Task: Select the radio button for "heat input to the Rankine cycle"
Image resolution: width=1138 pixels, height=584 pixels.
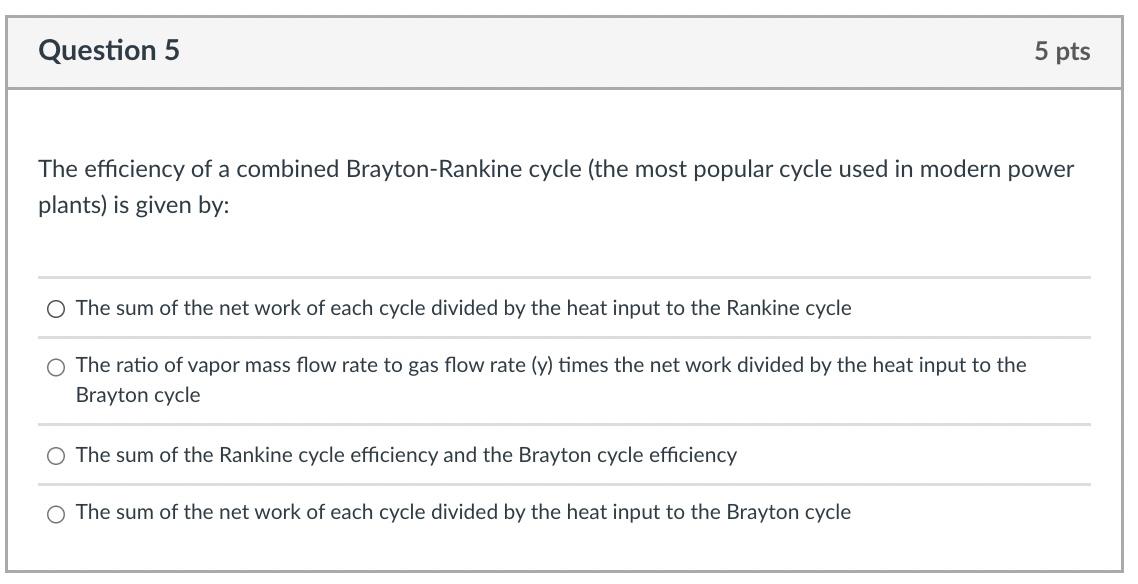Action: click(x=57, y=309)
